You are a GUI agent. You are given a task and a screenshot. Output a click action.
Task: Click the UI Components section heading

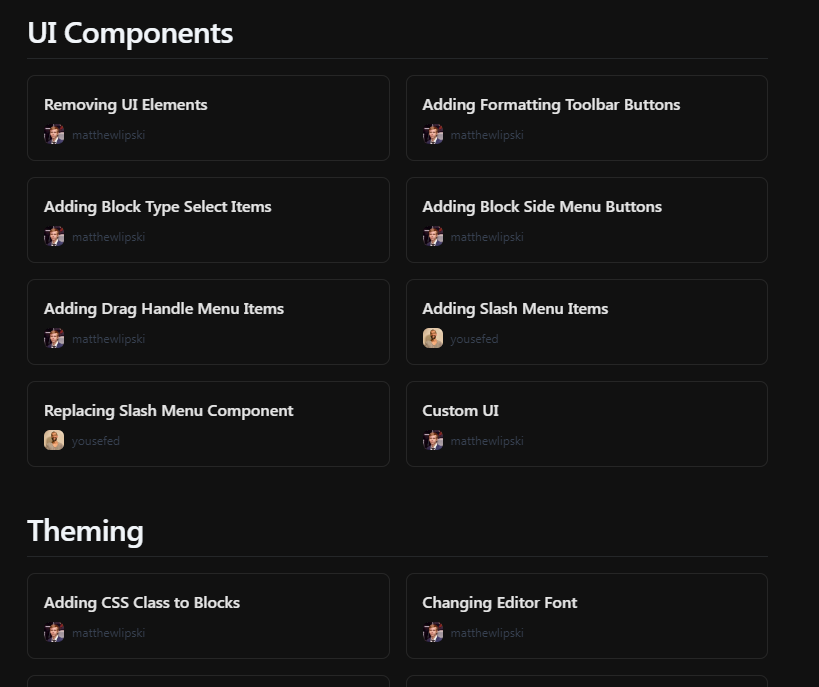coord(130,33)
